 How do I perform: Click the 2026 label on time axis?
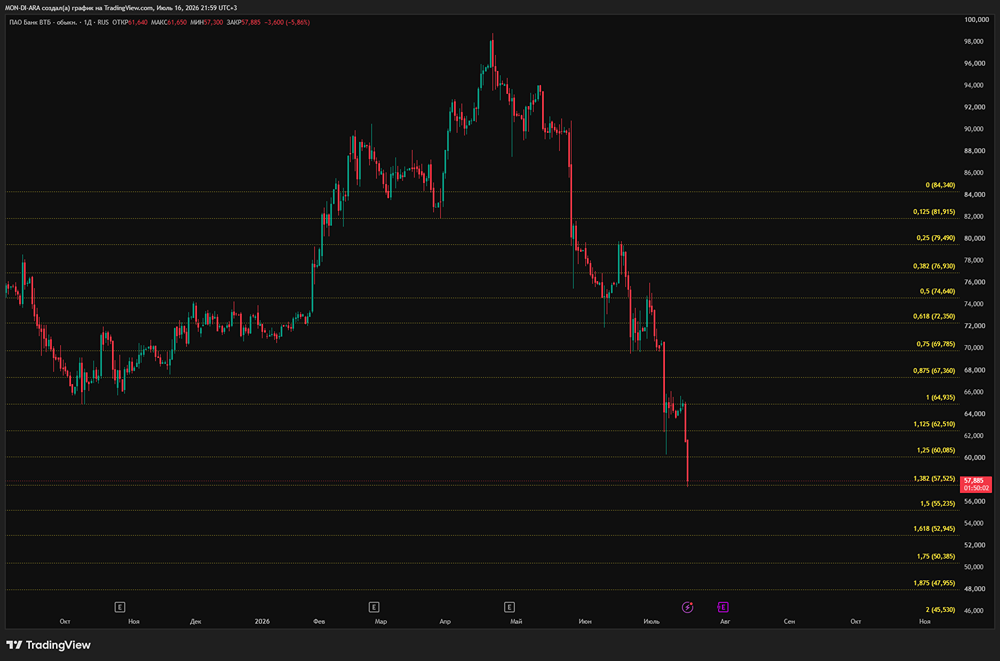(261, 621)
